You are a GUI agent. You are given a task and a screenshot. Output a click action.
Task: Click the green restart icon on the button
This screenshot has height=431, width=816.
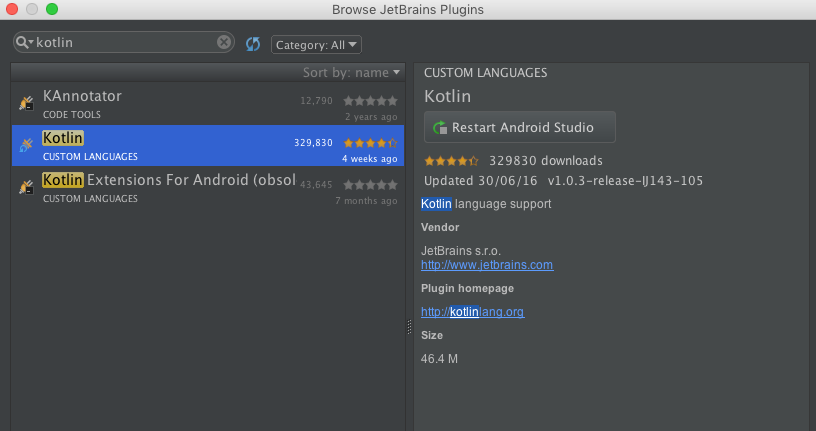click(440, 128)
